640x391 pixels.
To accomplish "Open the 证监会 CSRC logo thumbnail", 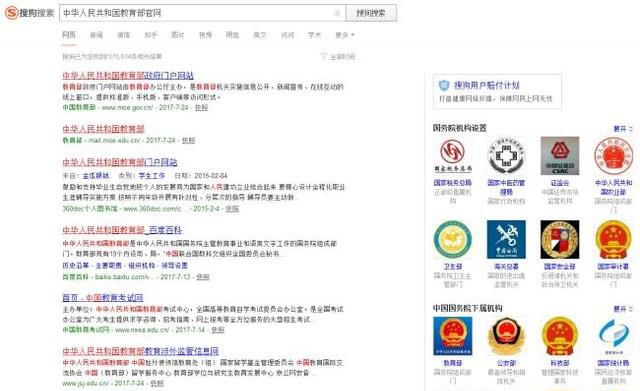I will pyautogui.click(x=560, y=156).
